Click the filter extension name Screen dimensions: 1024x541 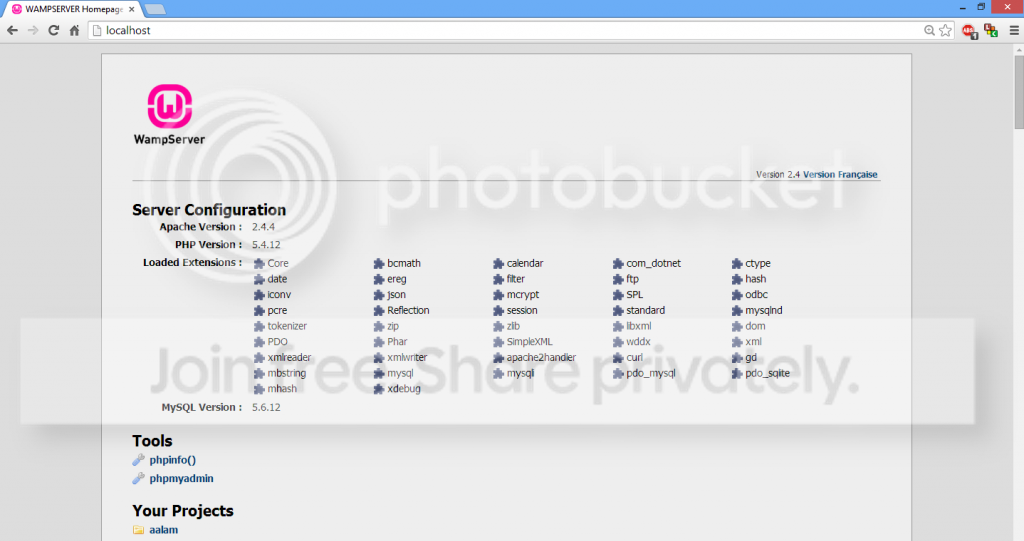(515, 279)
